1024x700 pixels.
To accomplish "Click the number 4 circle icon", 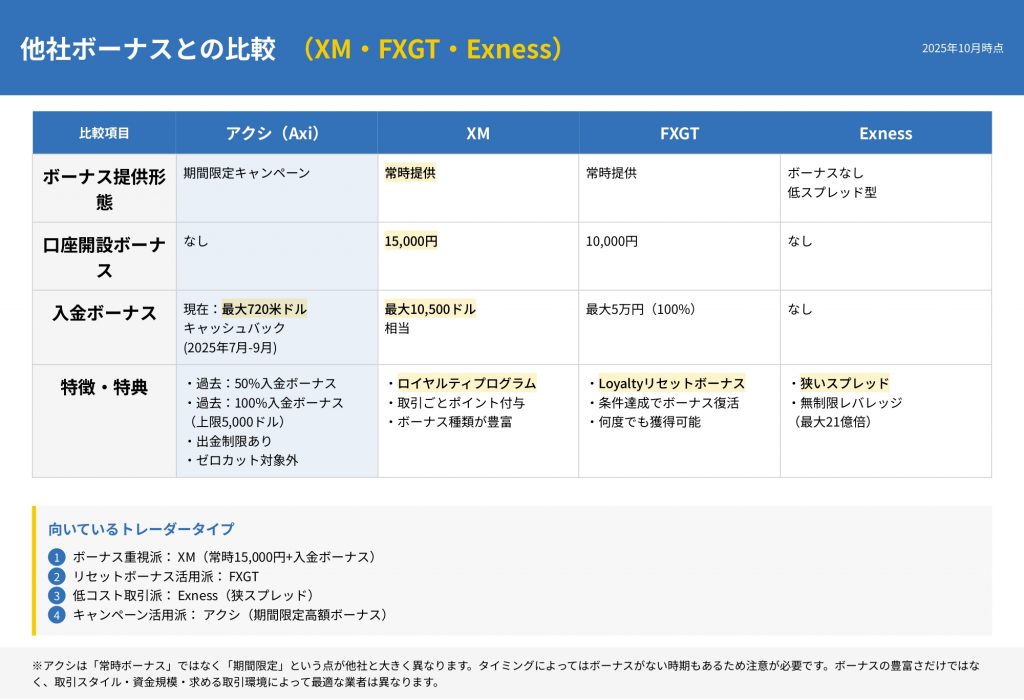I will (x=56, y=615).
